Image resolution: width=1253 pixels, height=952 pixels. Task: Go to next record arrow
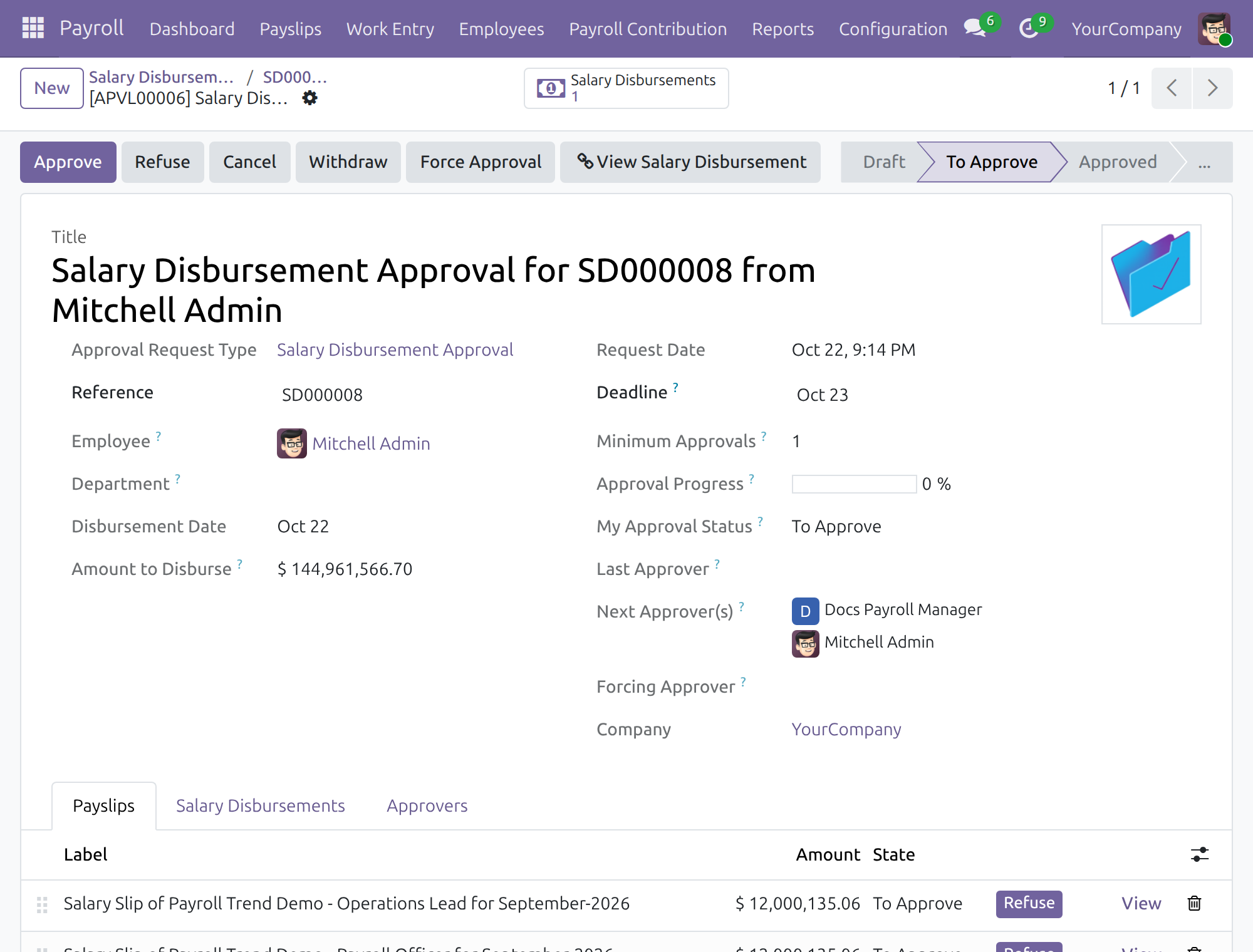[1213, 88]
